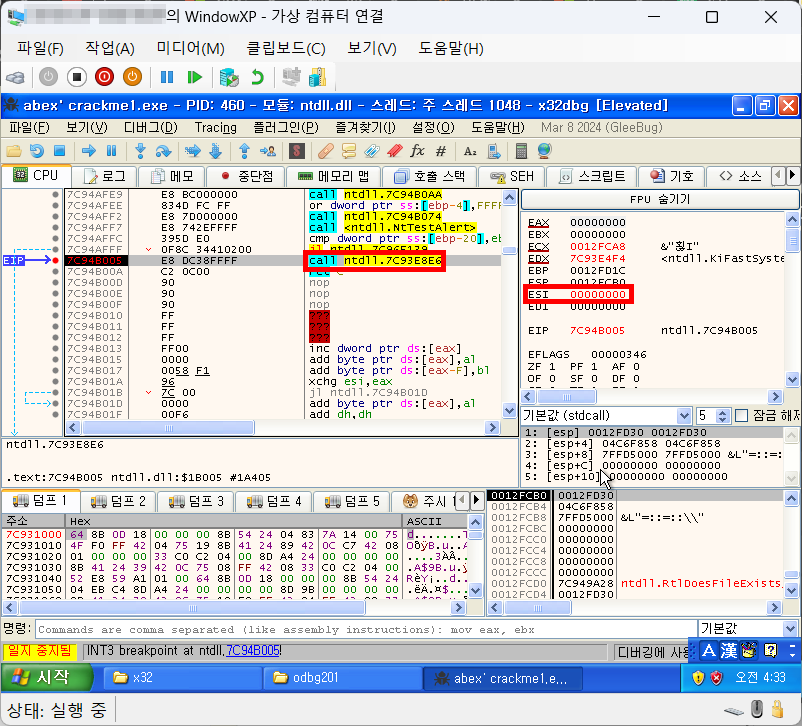Open the Hyper-V 미디어(M) menu
The image size is (802, 726).
click(x=190, y=49)
